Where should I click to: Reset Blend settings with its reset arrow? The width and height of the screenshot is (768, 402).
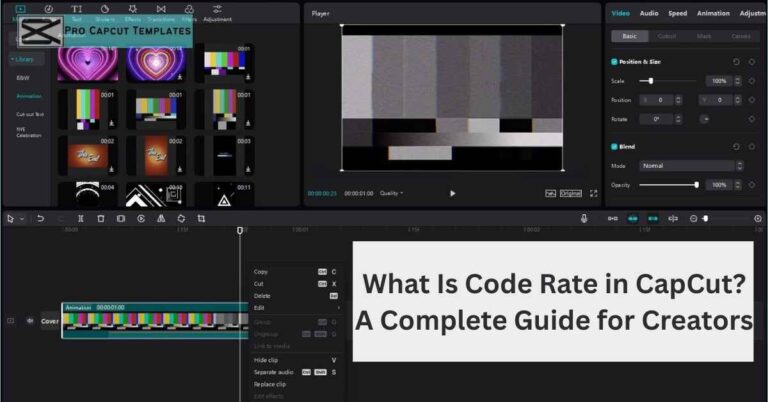click(x=736, y=146)
